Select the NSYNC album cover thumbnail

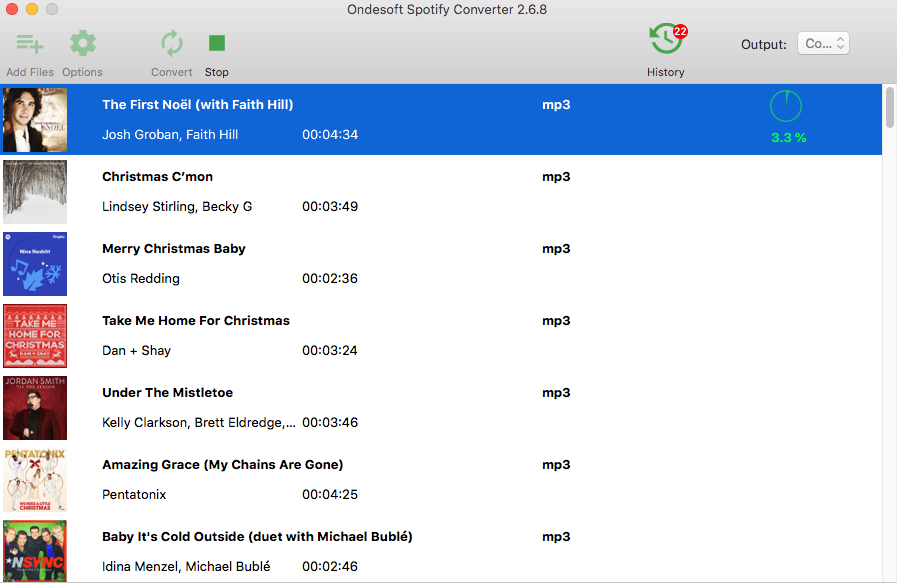tap(35, 551)
